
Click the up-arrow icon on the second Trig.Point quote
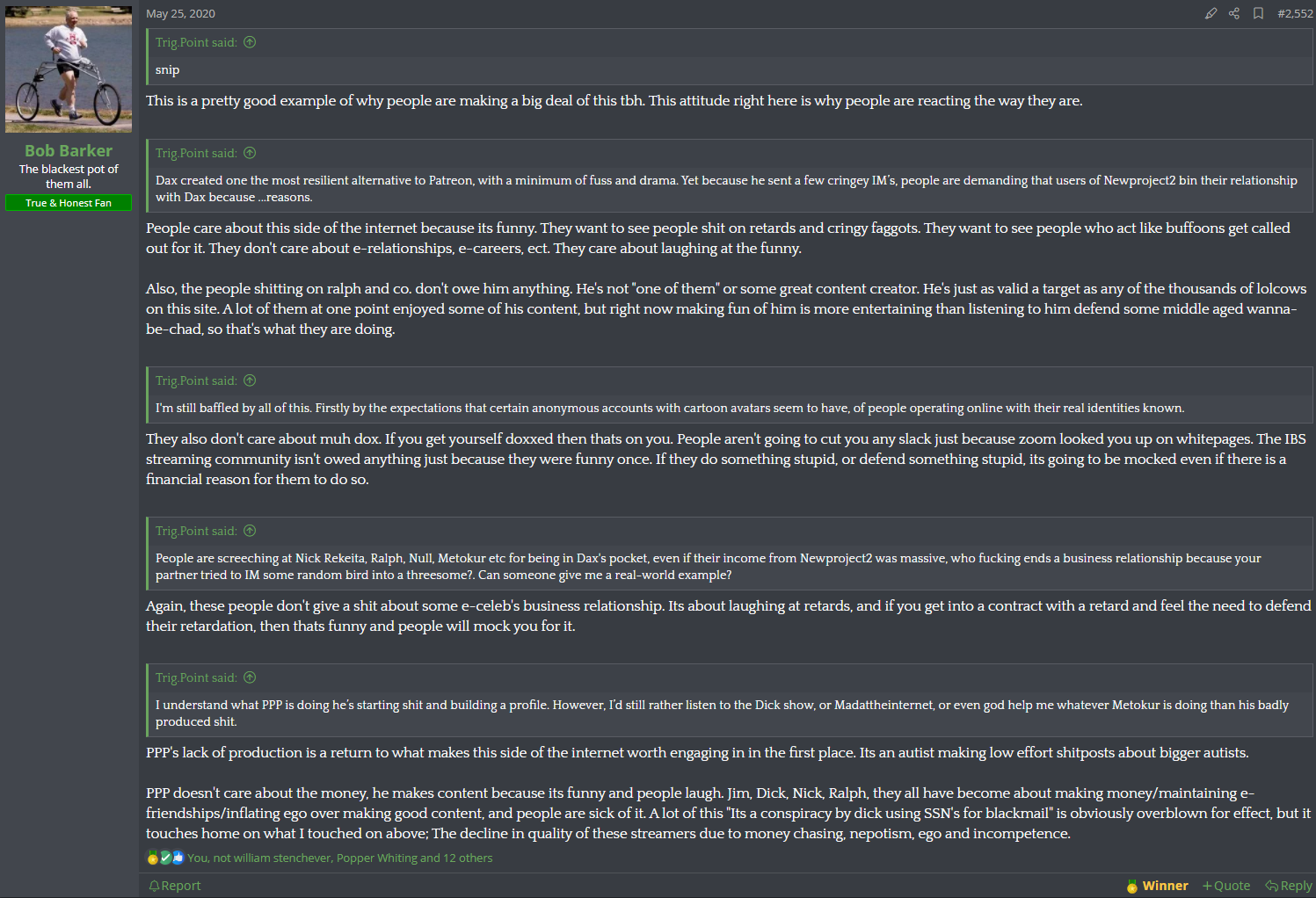pos(250,153)
